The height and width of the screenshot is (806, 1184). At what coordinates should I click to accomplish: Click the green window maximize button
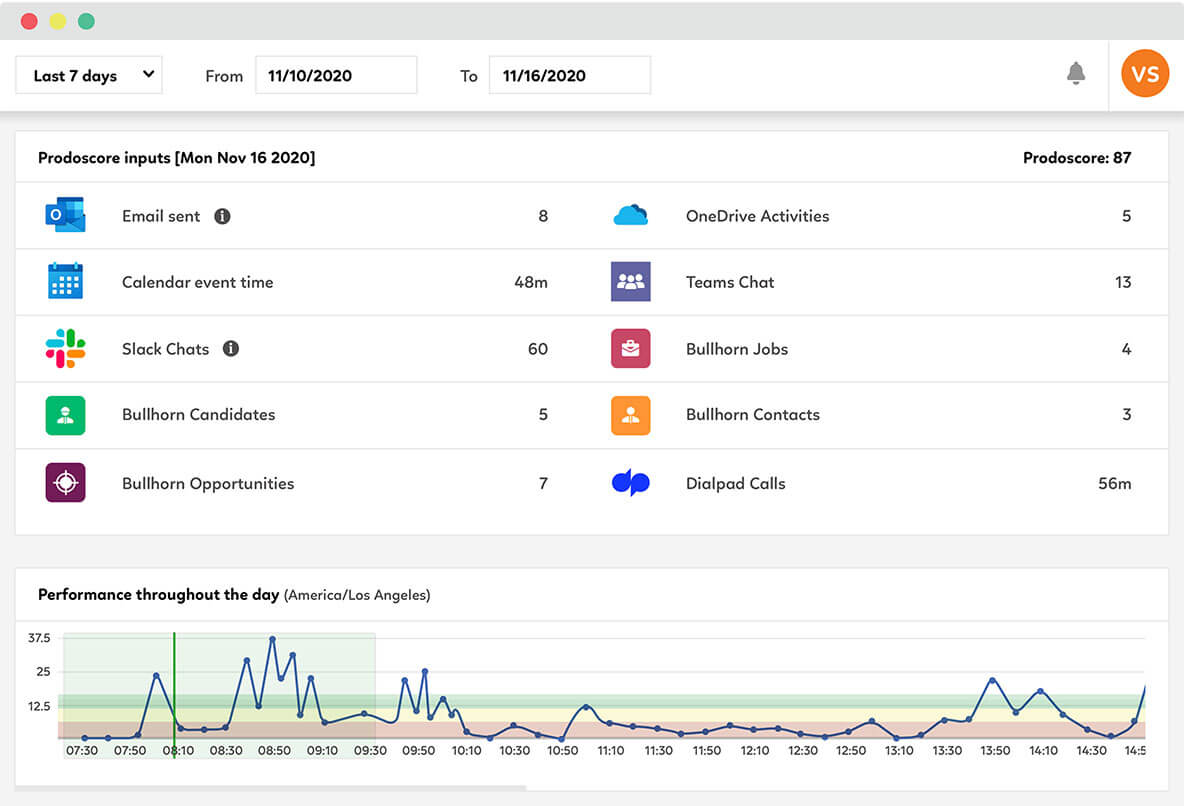[86, 21]
